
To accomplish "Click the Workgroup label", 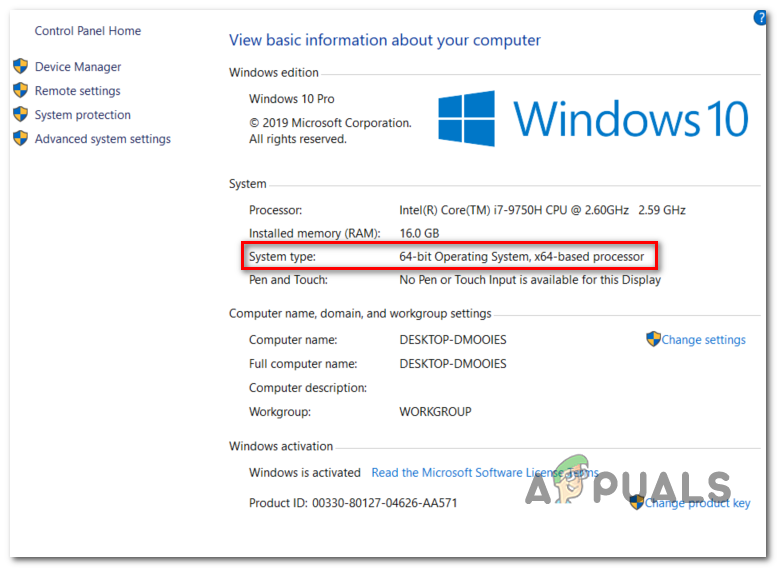I will (279, 411).
